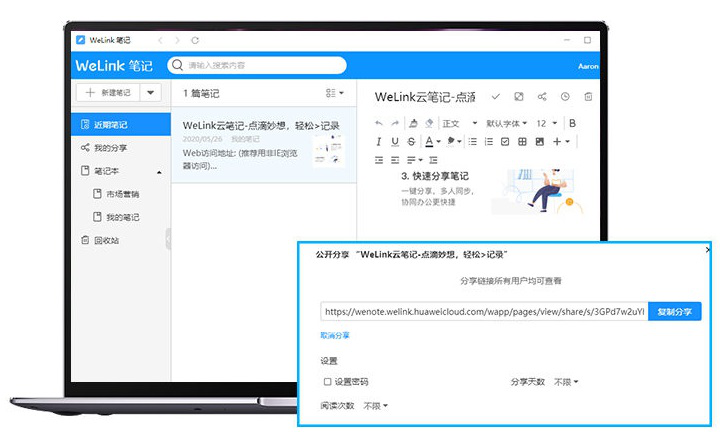The image size is (723, 441).
Task: Click the save checkmark icon beside the note title
Action: (x=496, y=96)
